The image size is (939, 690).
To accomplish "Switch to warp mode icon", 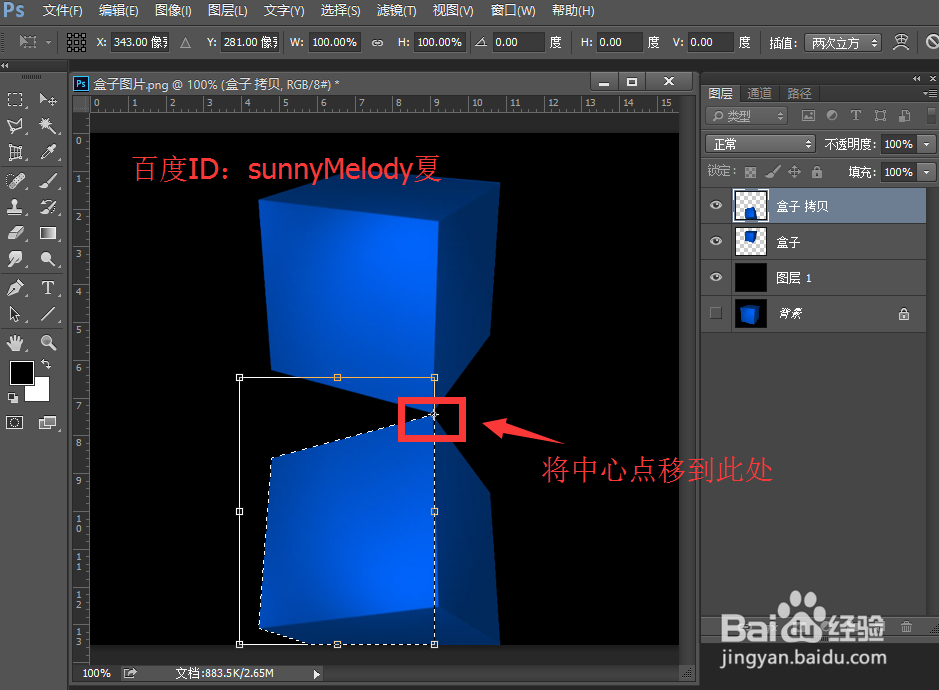I will pyautogui.click(x=901, y=42).
